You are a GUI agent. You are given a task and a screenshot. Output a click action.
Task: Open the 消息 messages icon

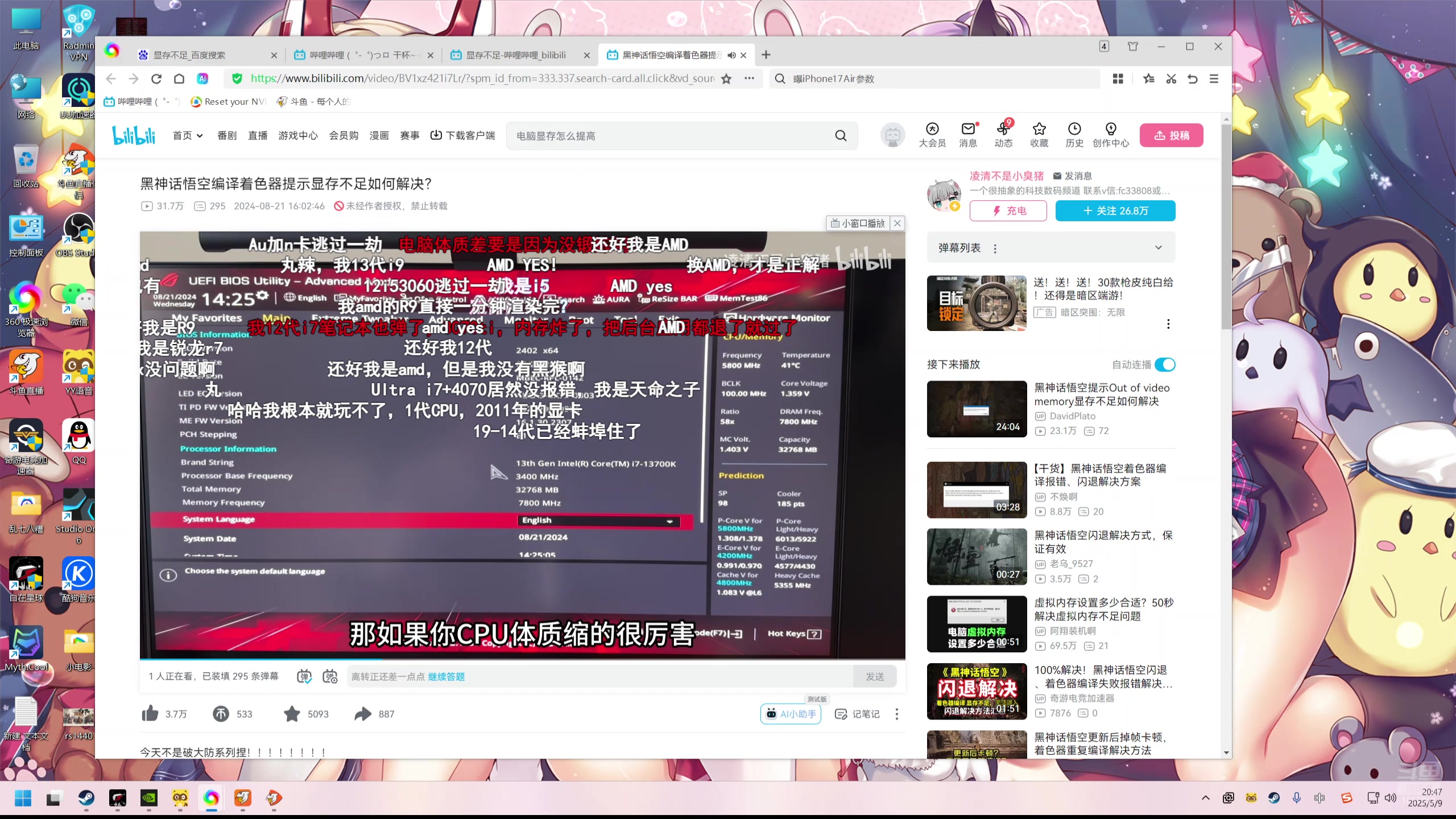pos(968,135)
